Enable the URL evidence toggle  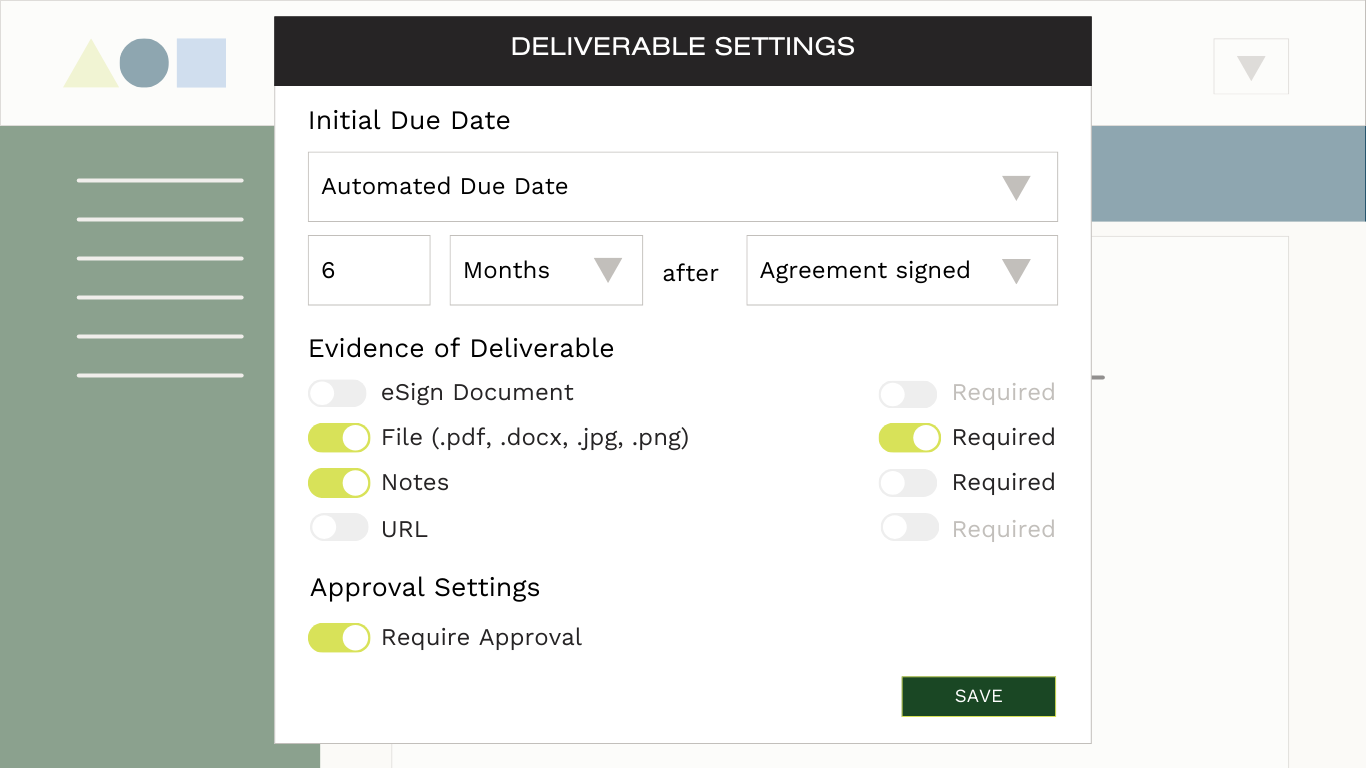coord(338,528)
